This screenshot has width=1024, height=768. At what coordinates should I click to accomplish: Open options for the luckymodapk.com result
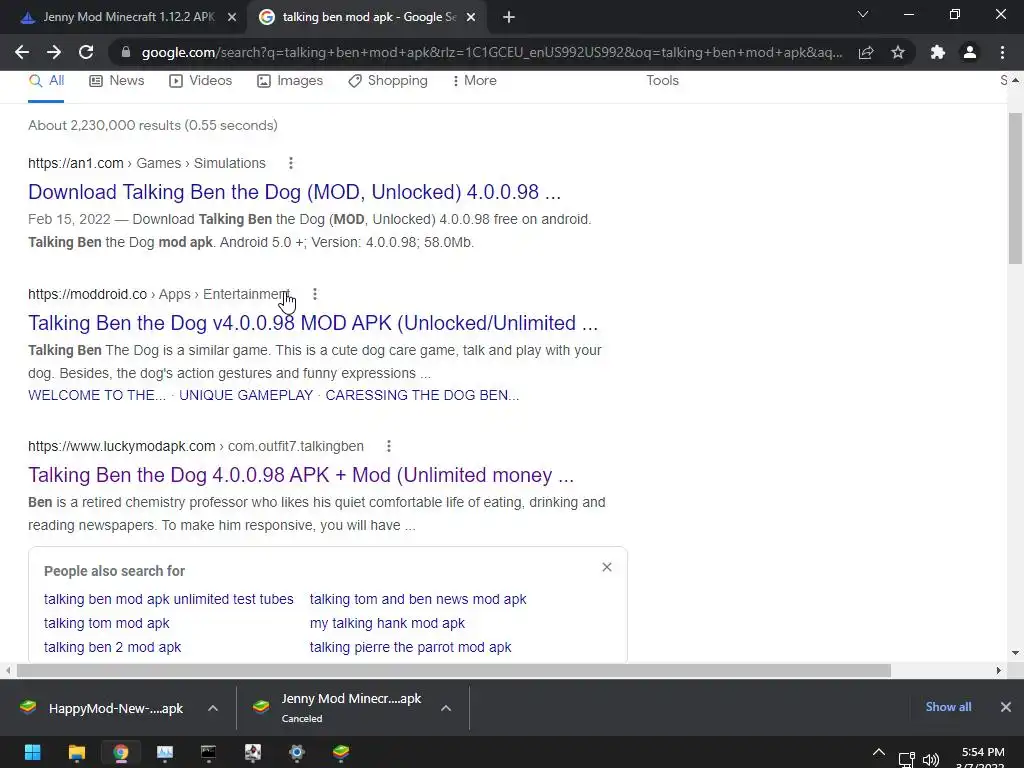(x=389, y=447)
